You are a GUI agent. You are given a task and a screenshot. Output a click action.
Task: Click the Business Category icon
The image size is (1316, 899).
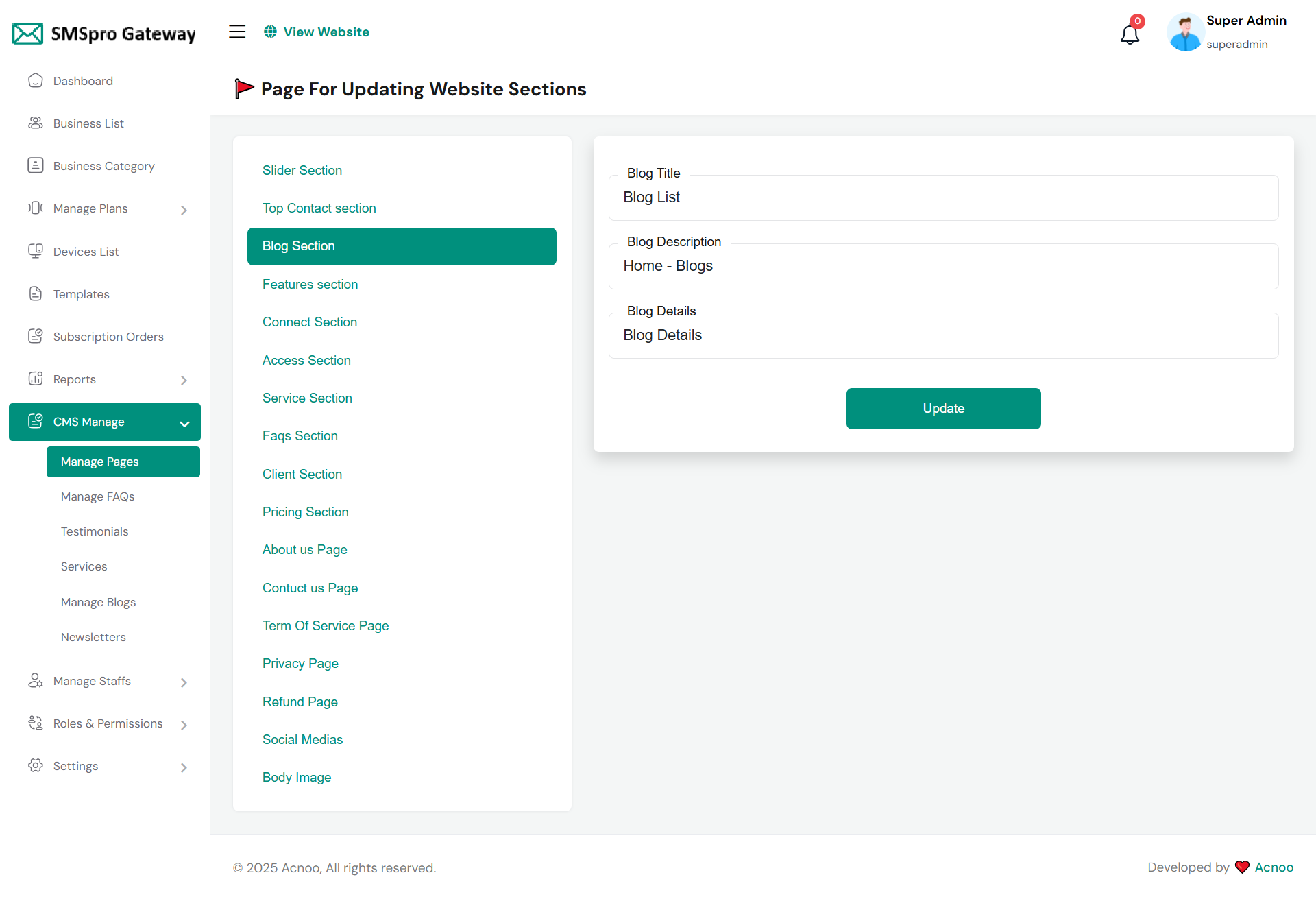click(36, 166)
